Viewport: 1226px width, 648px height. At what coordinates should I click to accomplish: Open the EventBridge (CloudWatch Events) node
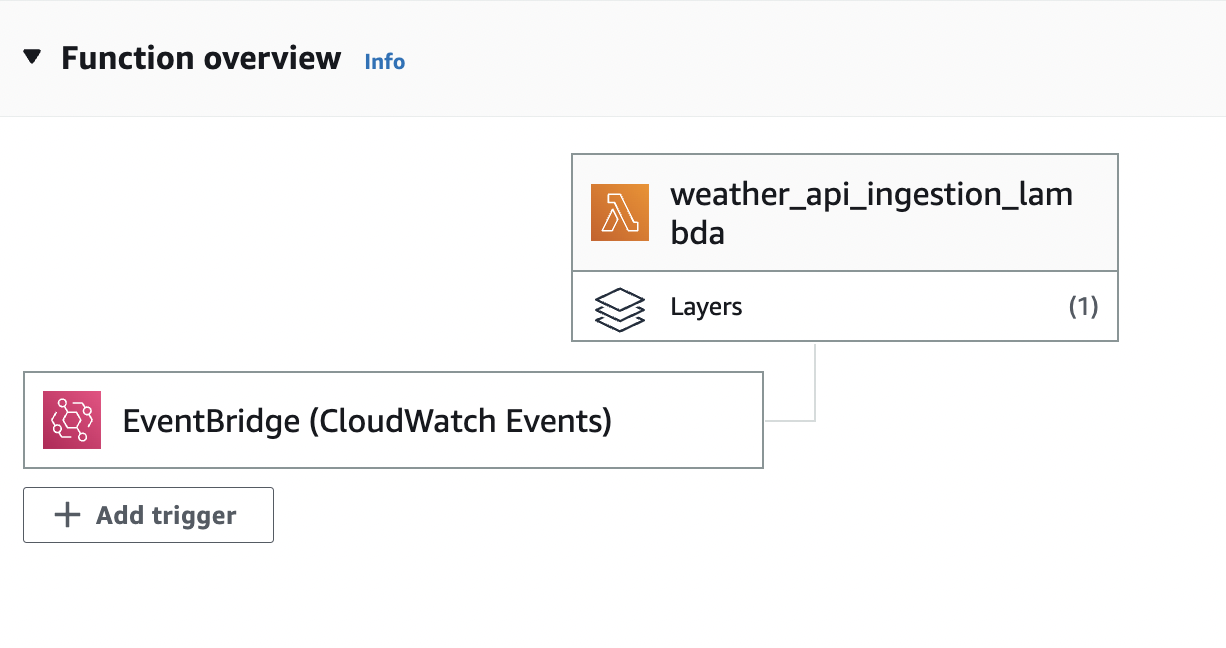(x=392, y=420)
